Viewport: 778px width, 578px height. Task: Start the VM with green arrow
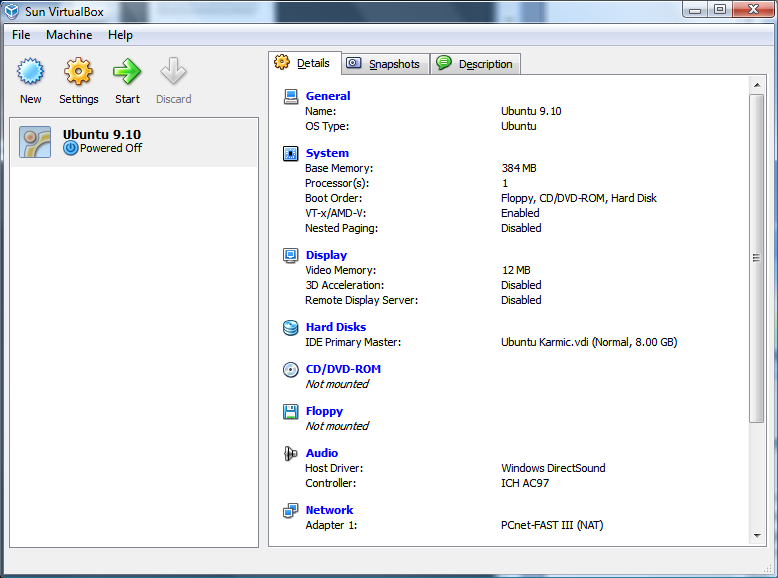click(127, 71)
